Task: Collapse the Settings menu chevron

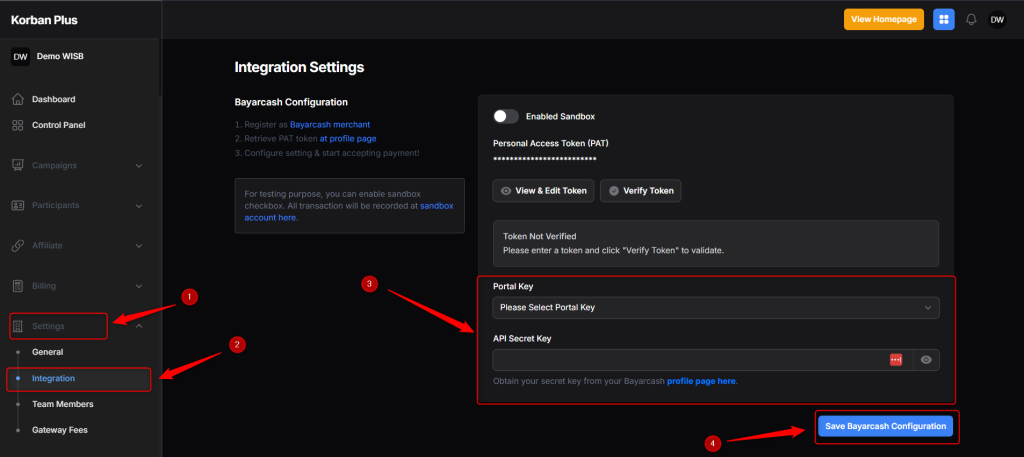Action: click(x=138, y=326)
